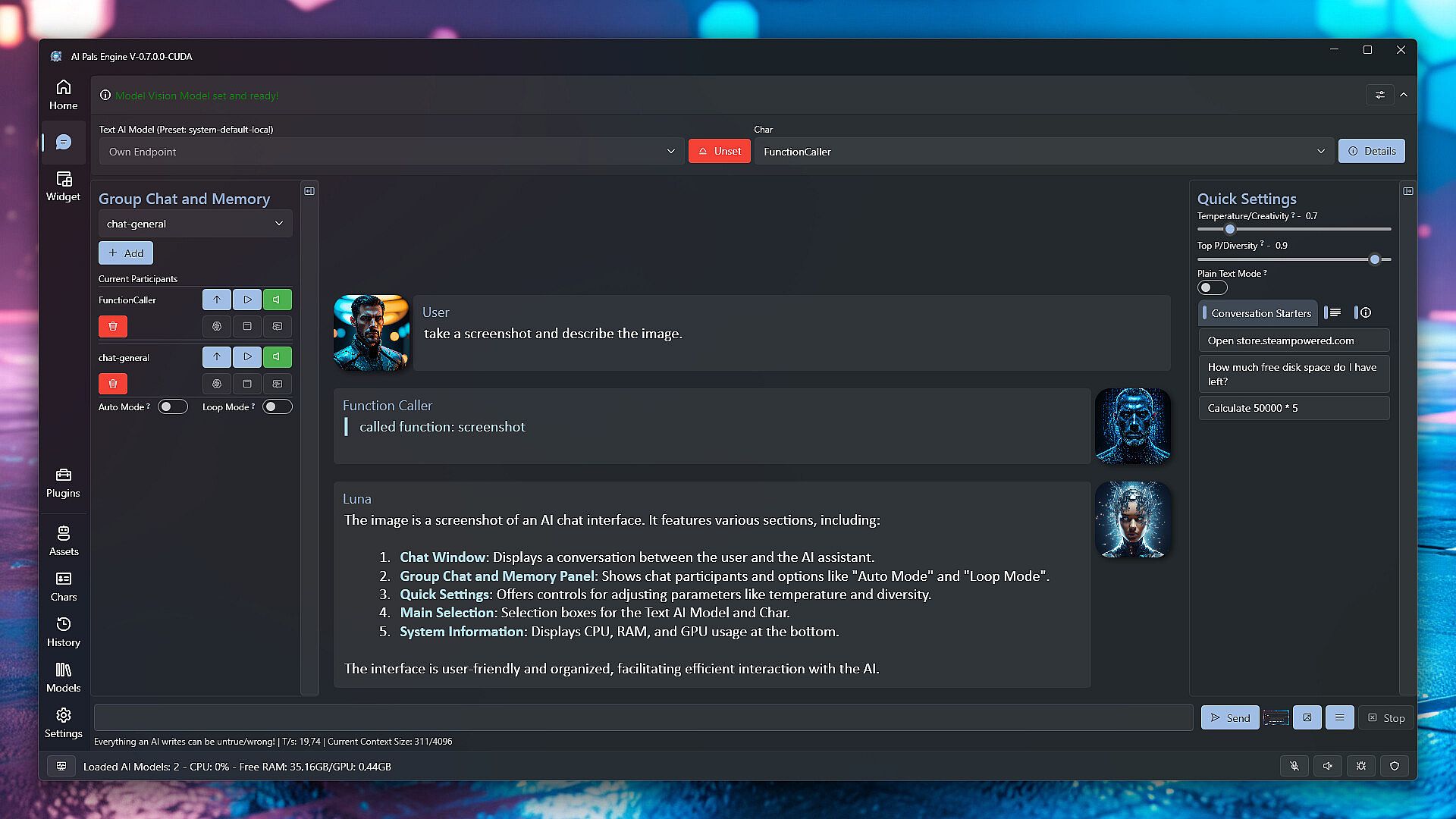Enable the Loop Mode switch
Screen dimensions: 1456x819
tap(277, 407)
